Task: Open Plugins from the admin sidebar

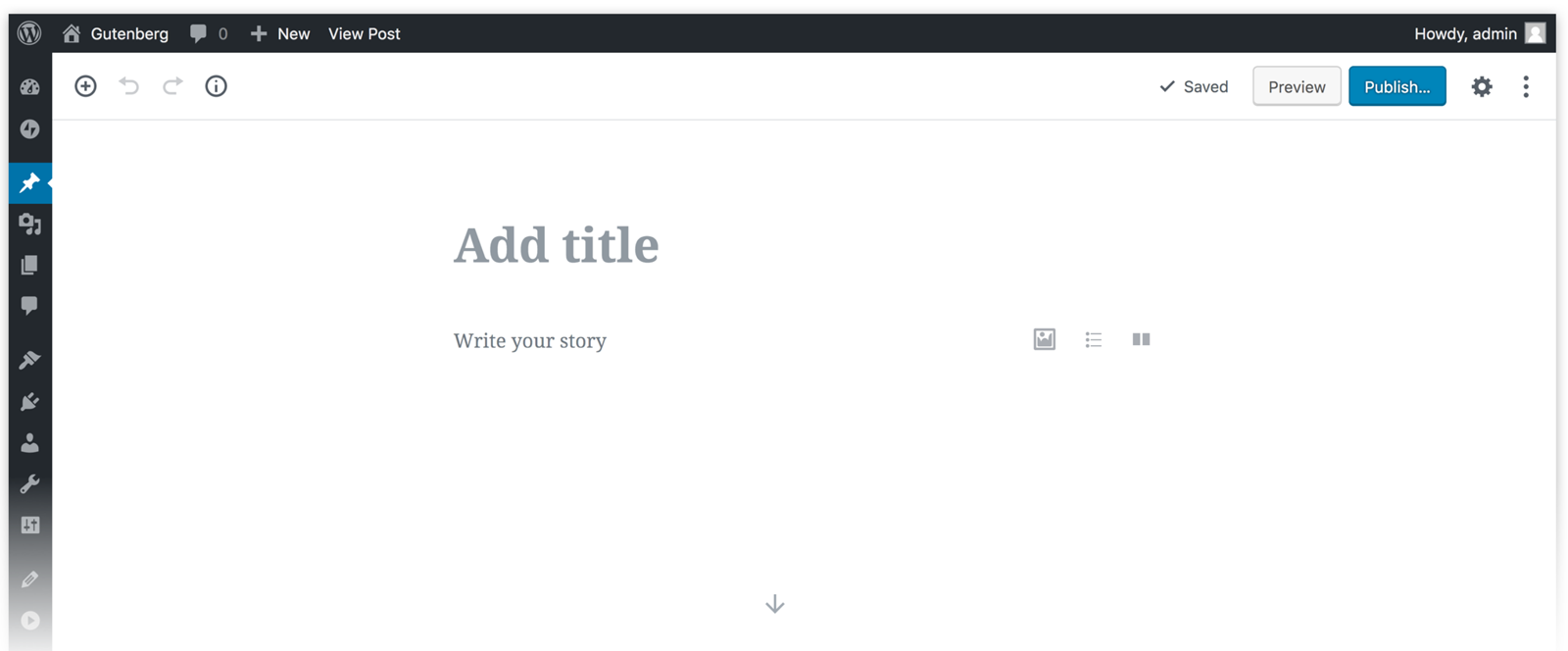Action: pos(29,402)
